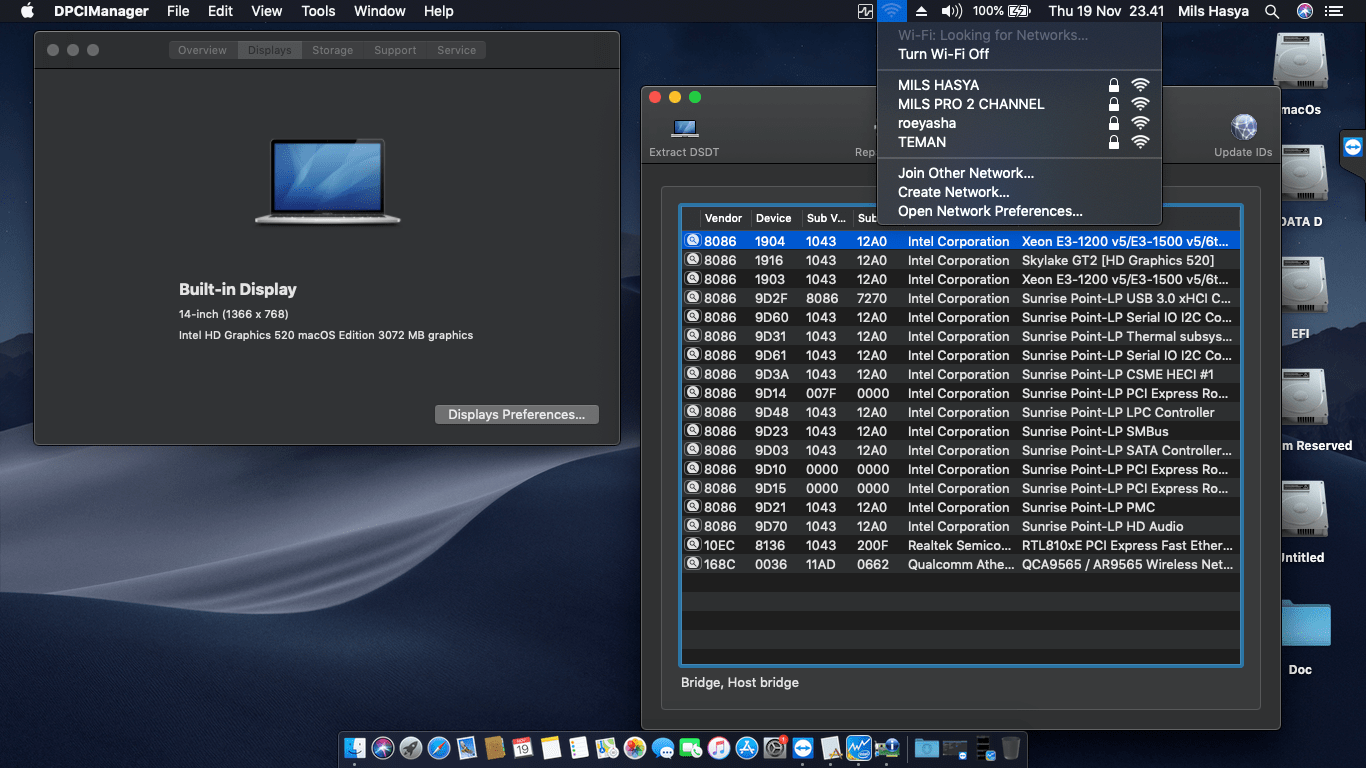Select the Sunrise Point-LP LPC Controller row
The height and width of the screenshot is (768, 1366).
pyautogui.click(x=961, y=412)
